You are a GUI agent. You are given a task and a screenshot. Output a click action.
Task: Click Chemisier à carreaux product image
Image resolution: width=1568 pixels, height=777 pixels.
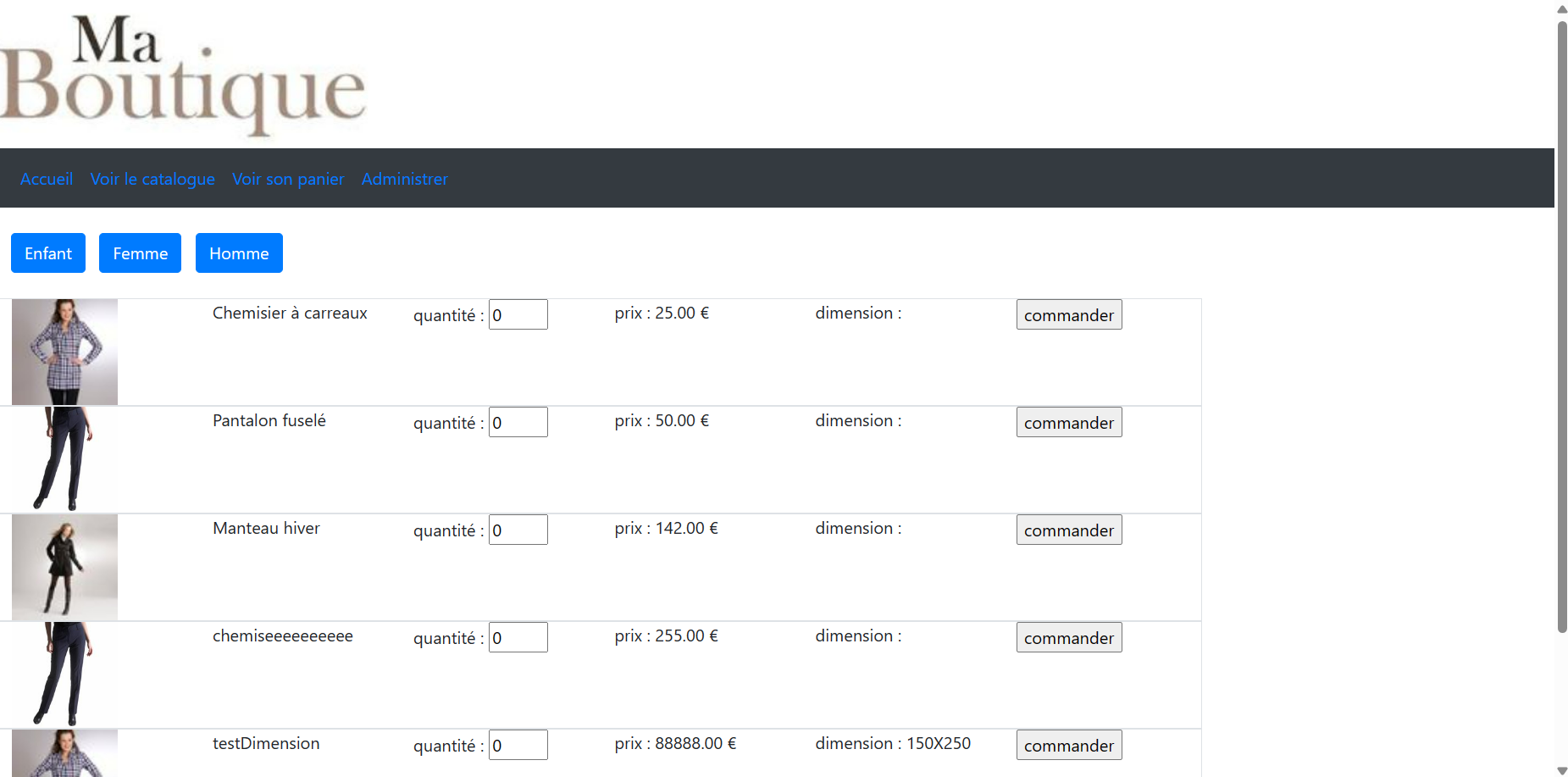click(64, 352)
